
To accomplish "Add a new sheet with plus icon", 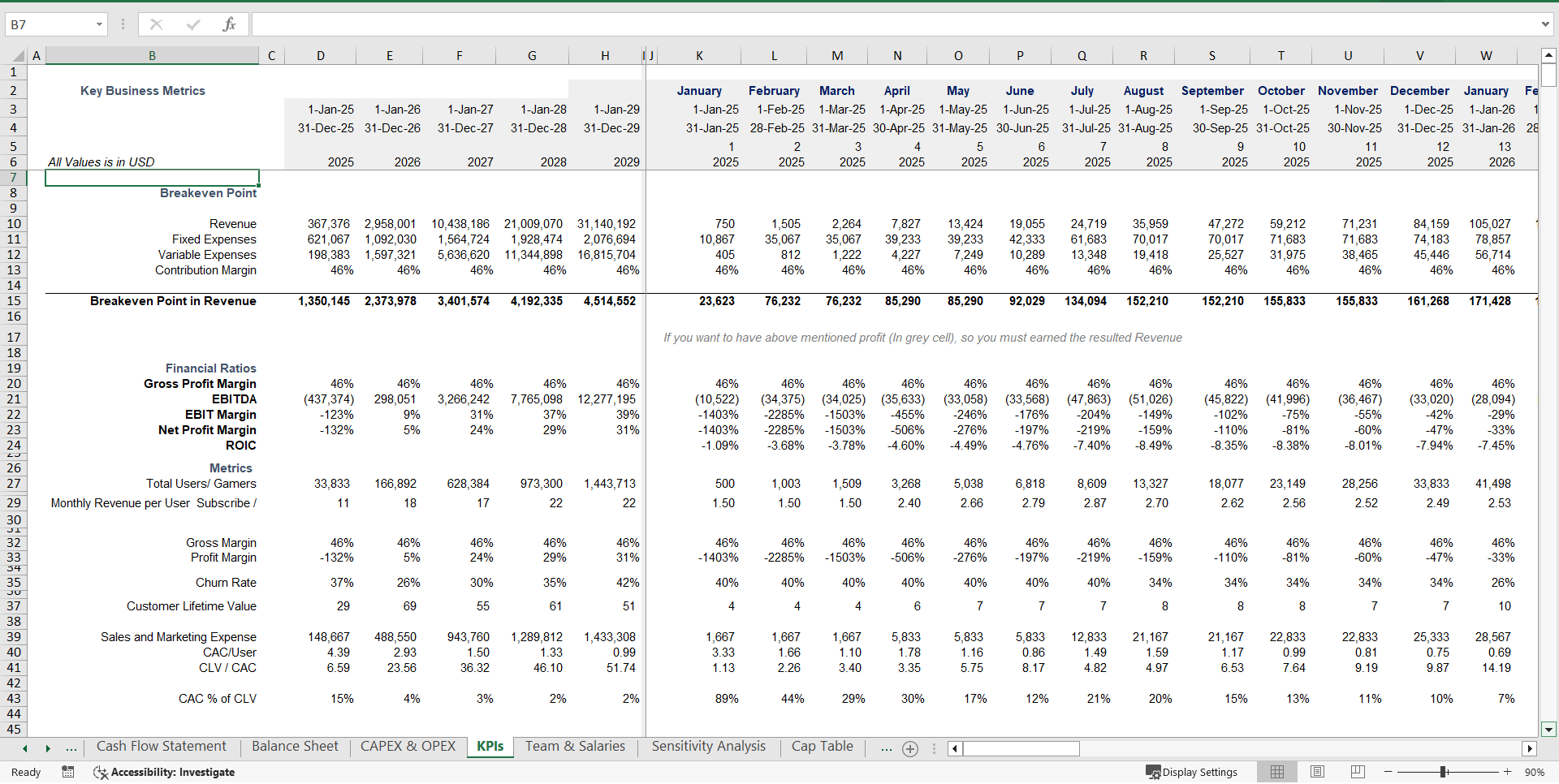I will [910, 748].
